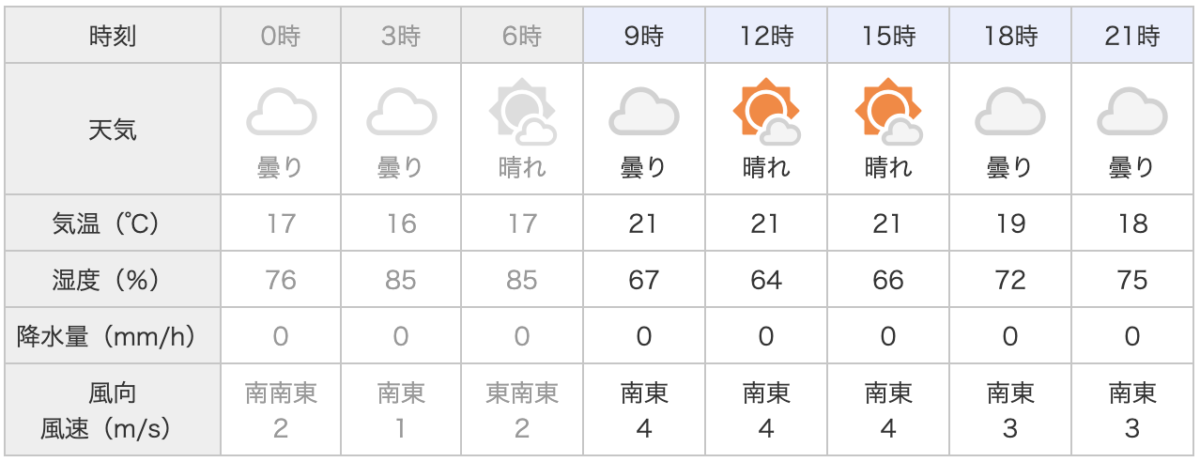
Task: Click the cloudy icon for 3時
Action: pos(401,112)
